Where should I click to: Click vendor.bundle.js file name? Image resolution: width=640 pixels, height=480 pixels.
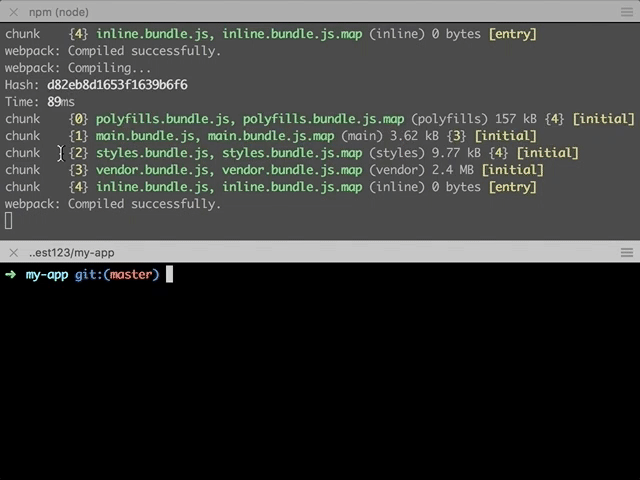[x=152, y=170]
